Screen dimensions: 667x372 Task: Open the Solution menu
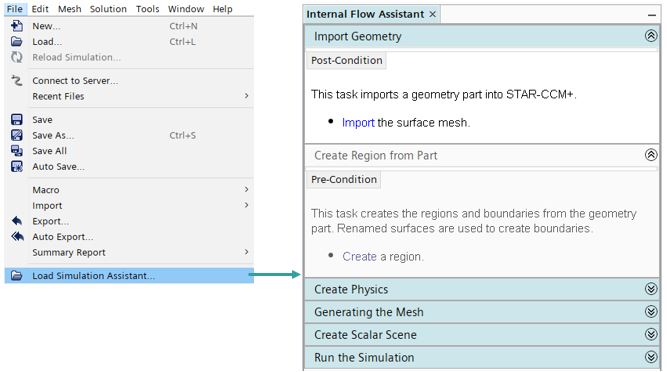point(108,9)
